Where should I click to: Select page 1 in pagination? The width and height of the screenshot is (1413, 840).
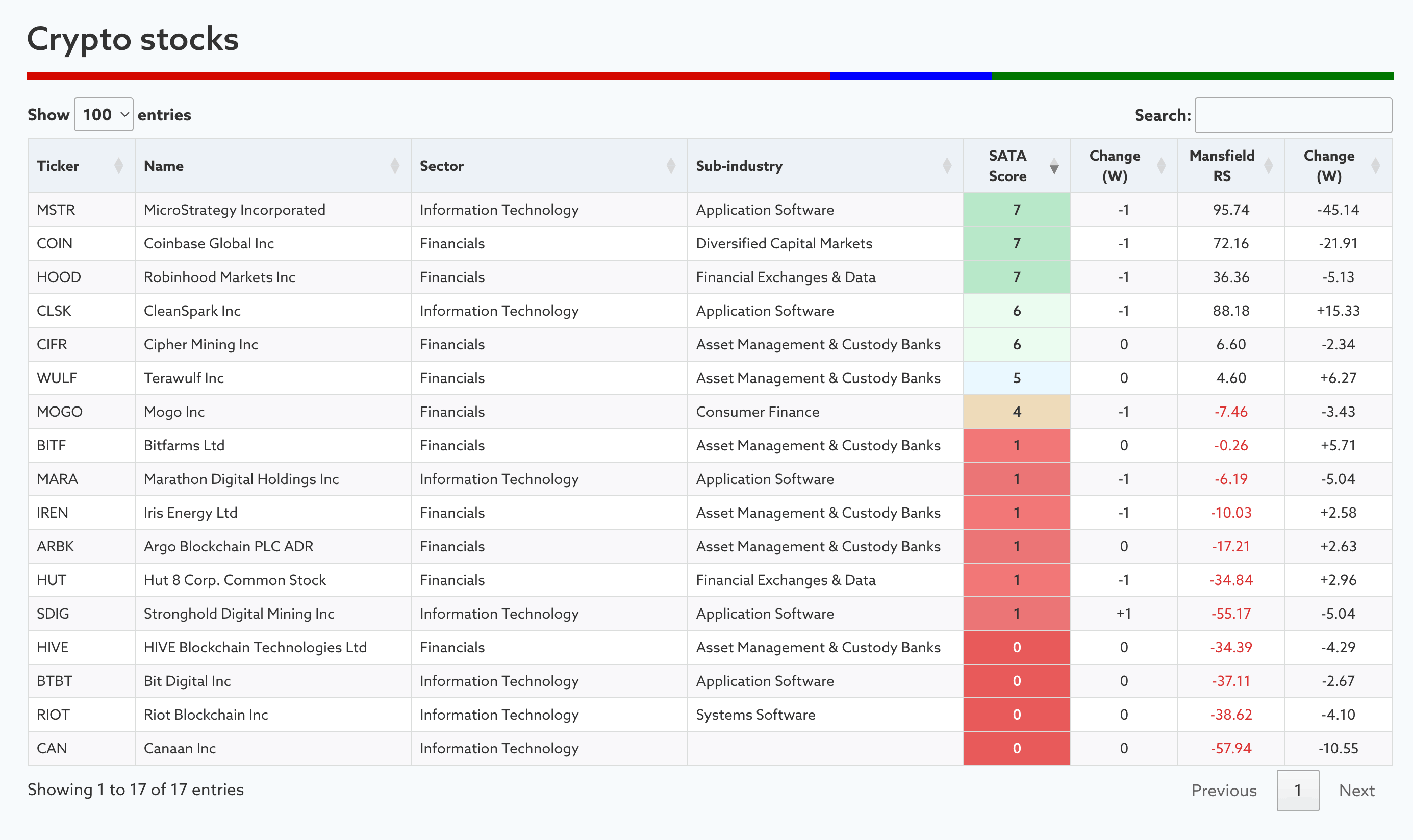point(1298,790)
